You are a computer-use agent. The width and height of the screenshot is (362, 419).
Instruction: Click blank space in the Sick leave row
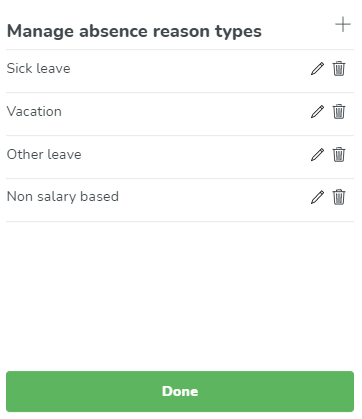click(190, 69)
